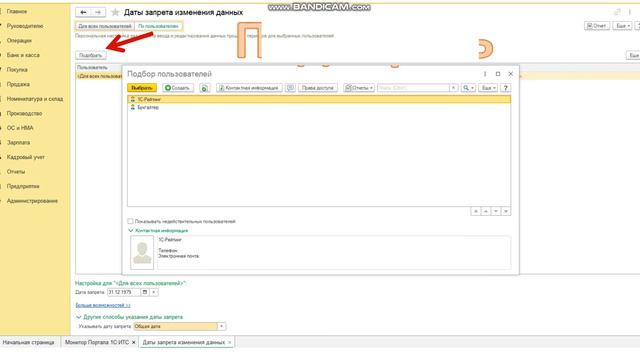Open the ОС и НМА section
This screenshot has width=640, height=360.
(x=20, y=128)
